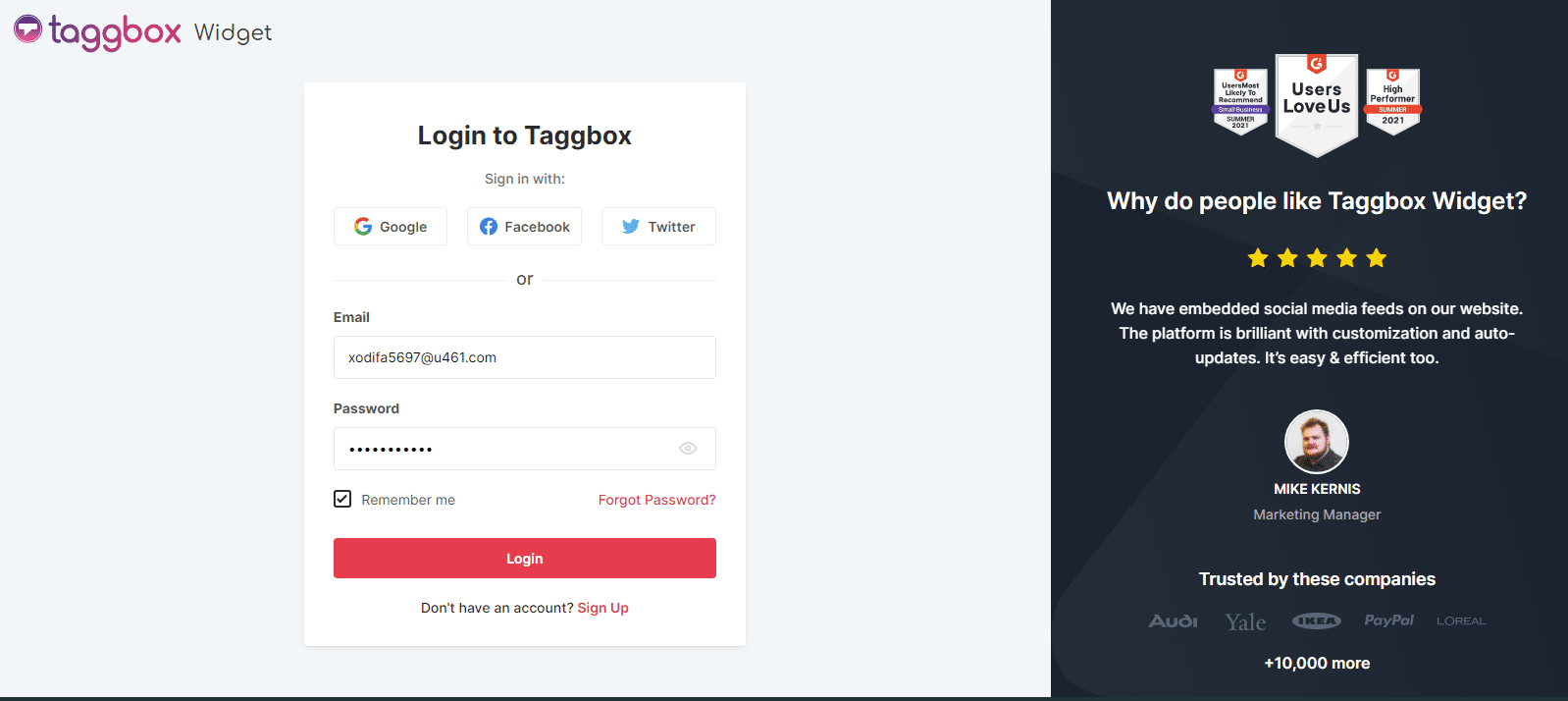The height and width of the screenshot is (701, 1568).
Task: Click the Users Love Us badge
Action: pos(1317,103)
